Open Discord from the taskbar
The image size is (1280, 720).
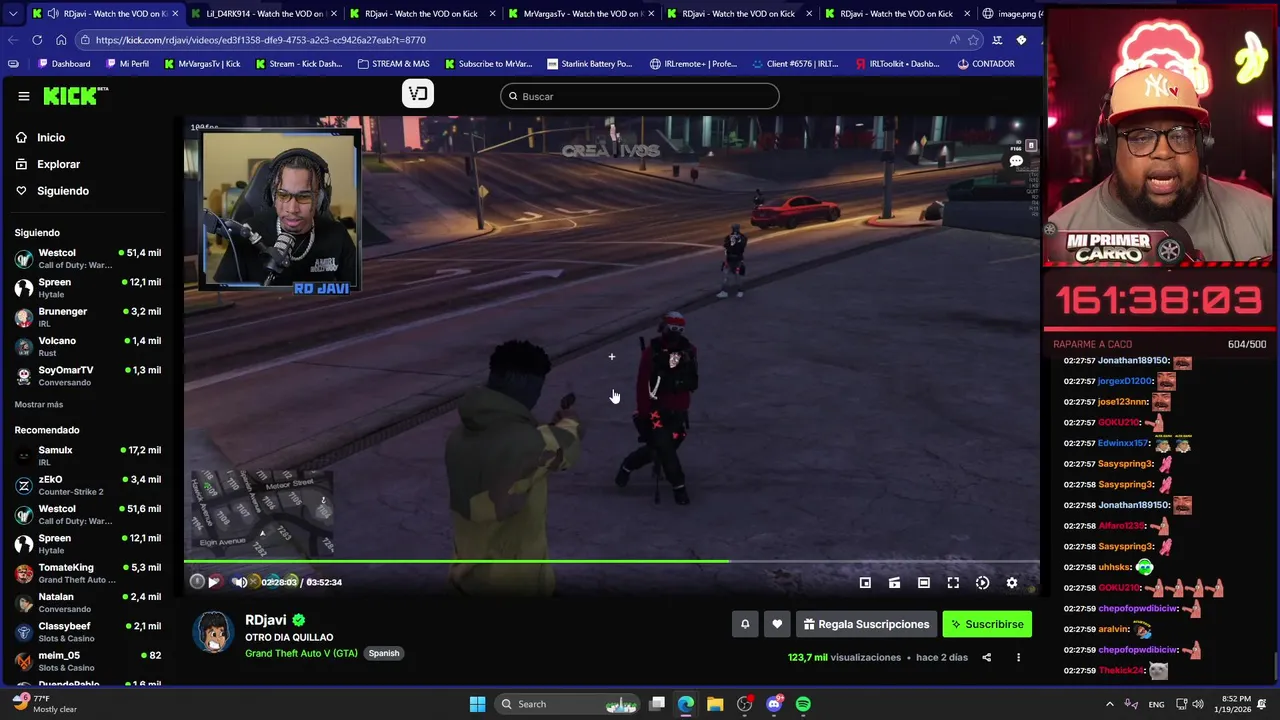774,704
